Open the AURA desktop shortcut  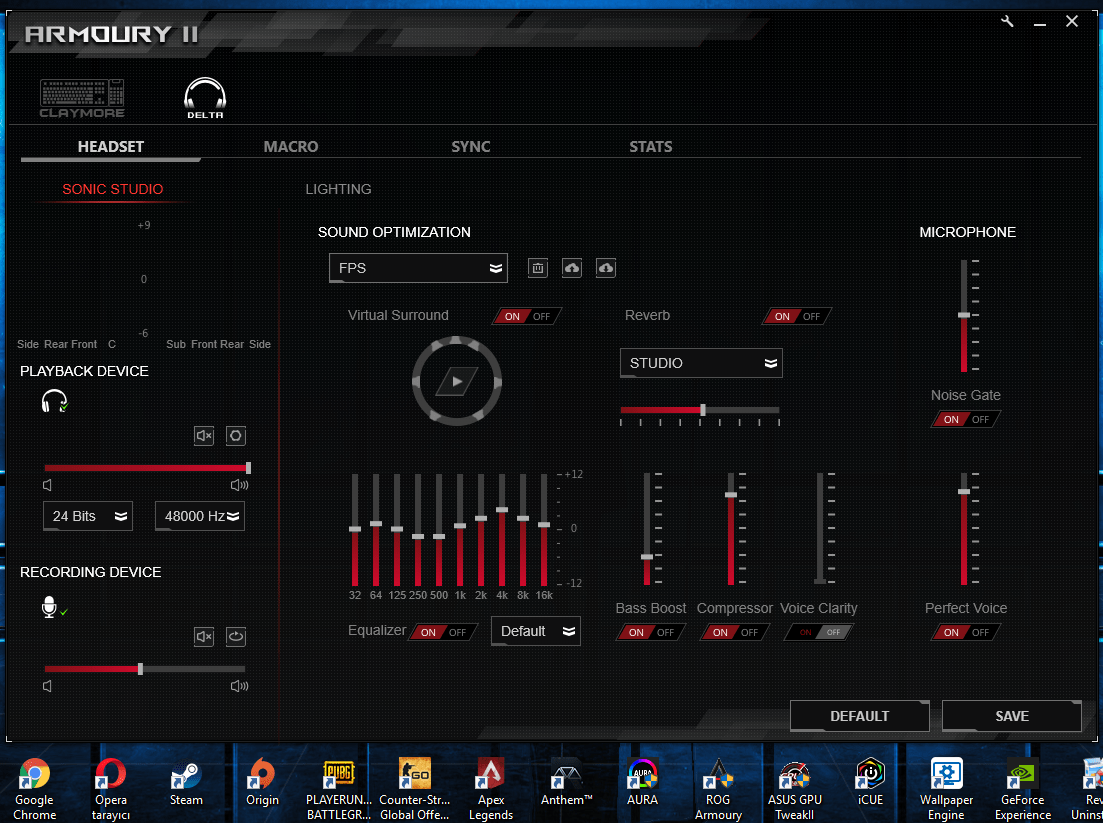click(x=642, y=782)
